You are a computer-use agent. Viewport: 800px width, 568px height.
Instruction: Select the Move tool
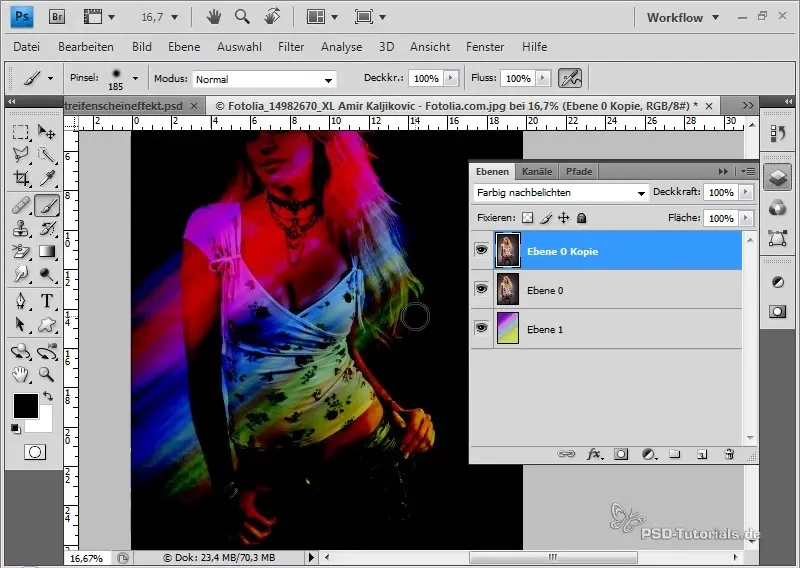coord(46,133)
